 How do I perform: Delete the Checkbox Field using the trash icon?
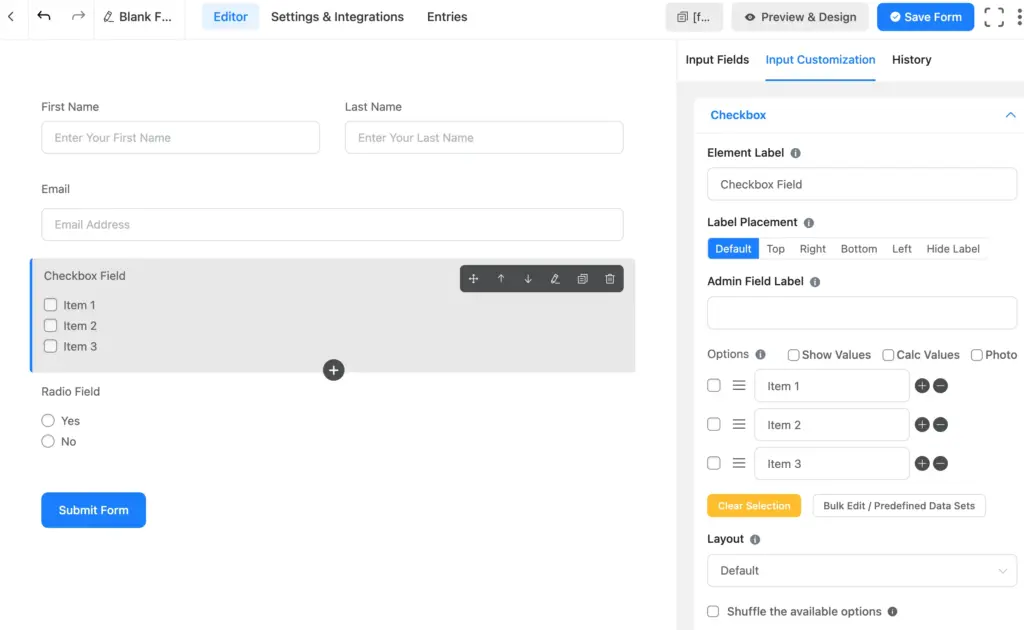[609, 279]
